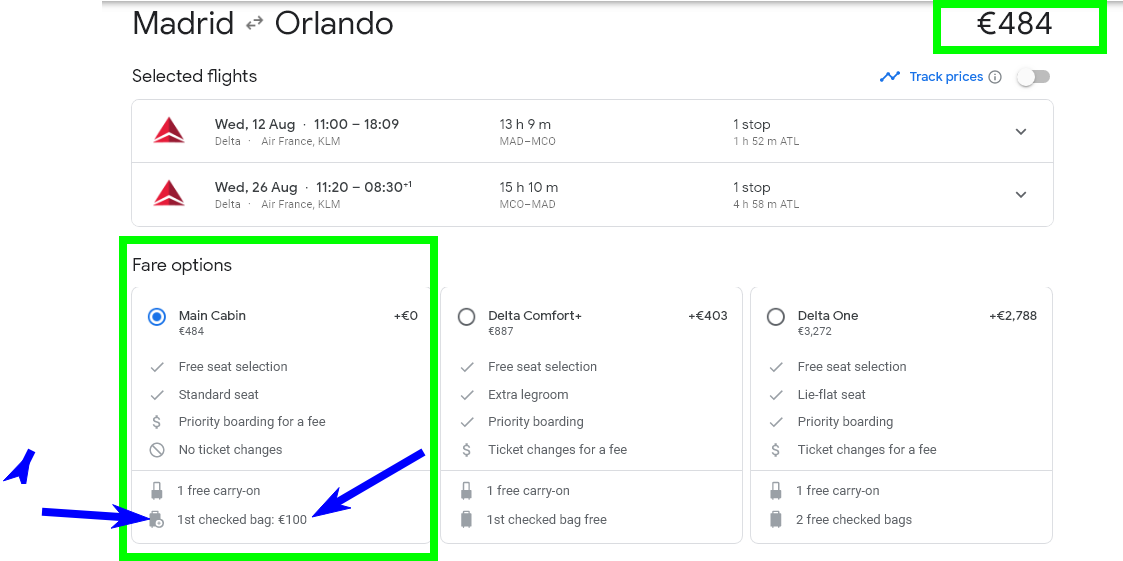This screenshot has width=1123, height=561.
Task: Select the Main Cabin fare radio button
Action: (157, 317)
